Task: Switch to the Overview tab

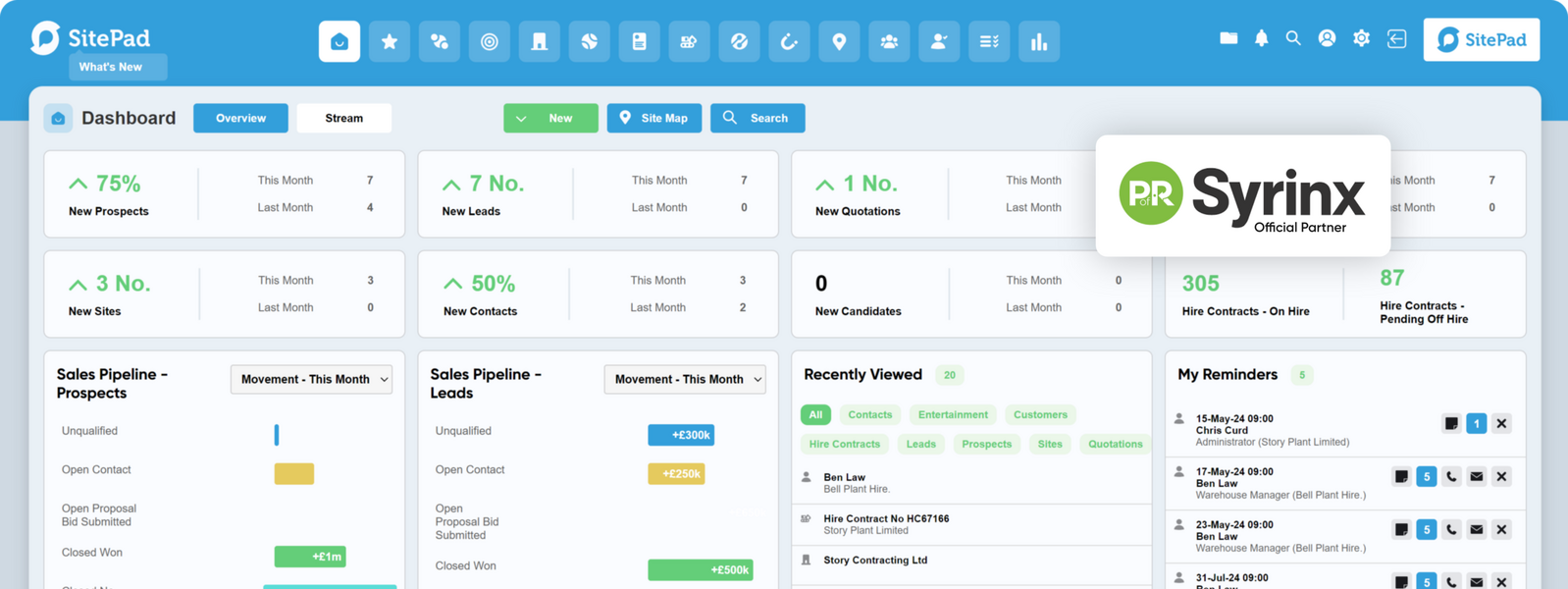Action: point(240,118)
